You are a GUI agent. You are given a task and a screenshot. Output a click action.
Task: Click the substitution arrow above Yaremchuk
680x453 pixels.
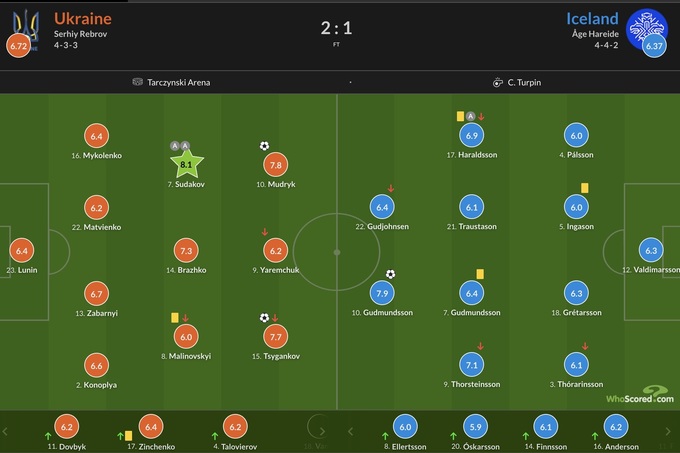pos(264,232)
